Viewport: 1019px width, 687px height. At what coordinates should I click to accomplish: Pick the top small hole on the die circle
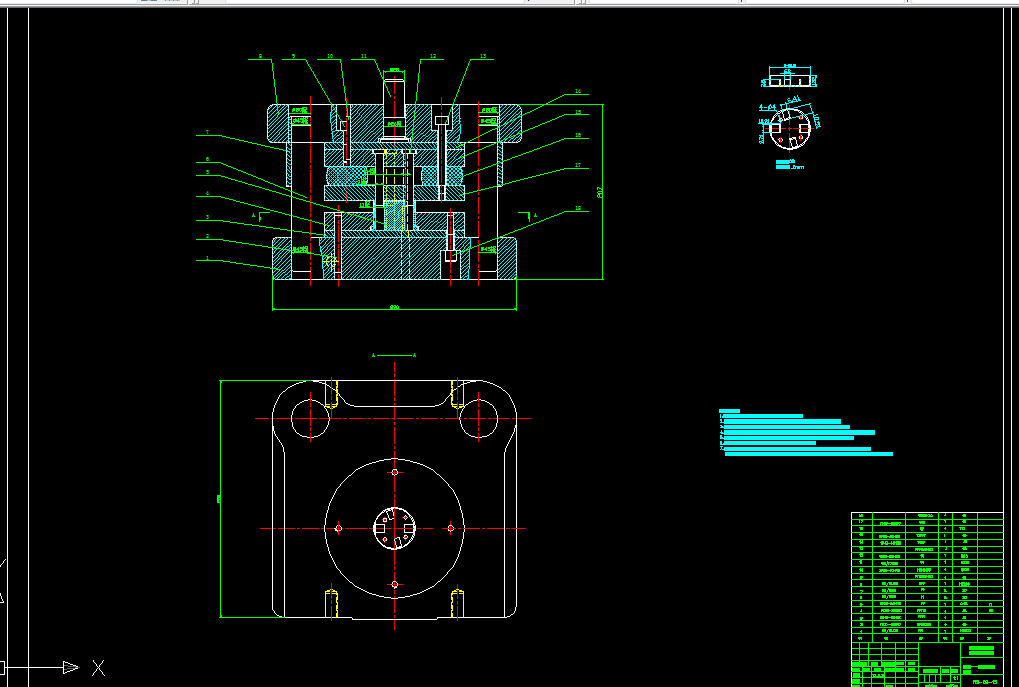click(x=394, y=472)
